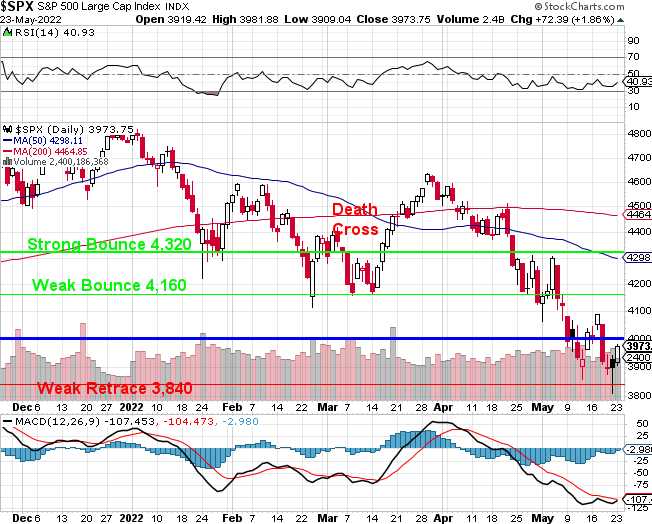652x524 pixels.
Task: Click the Weak Retrace 3,840 annotation
Action: coord(101,388)
